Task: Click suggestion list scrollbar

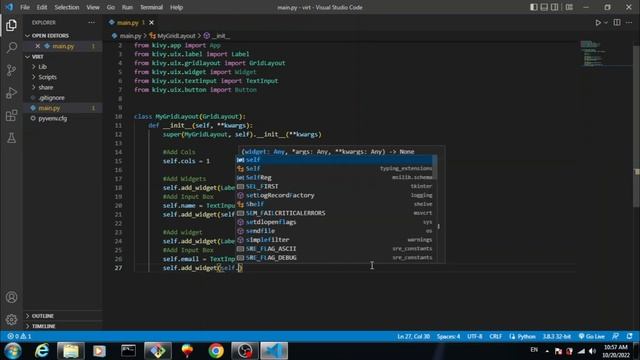Action: click(435, 167)
